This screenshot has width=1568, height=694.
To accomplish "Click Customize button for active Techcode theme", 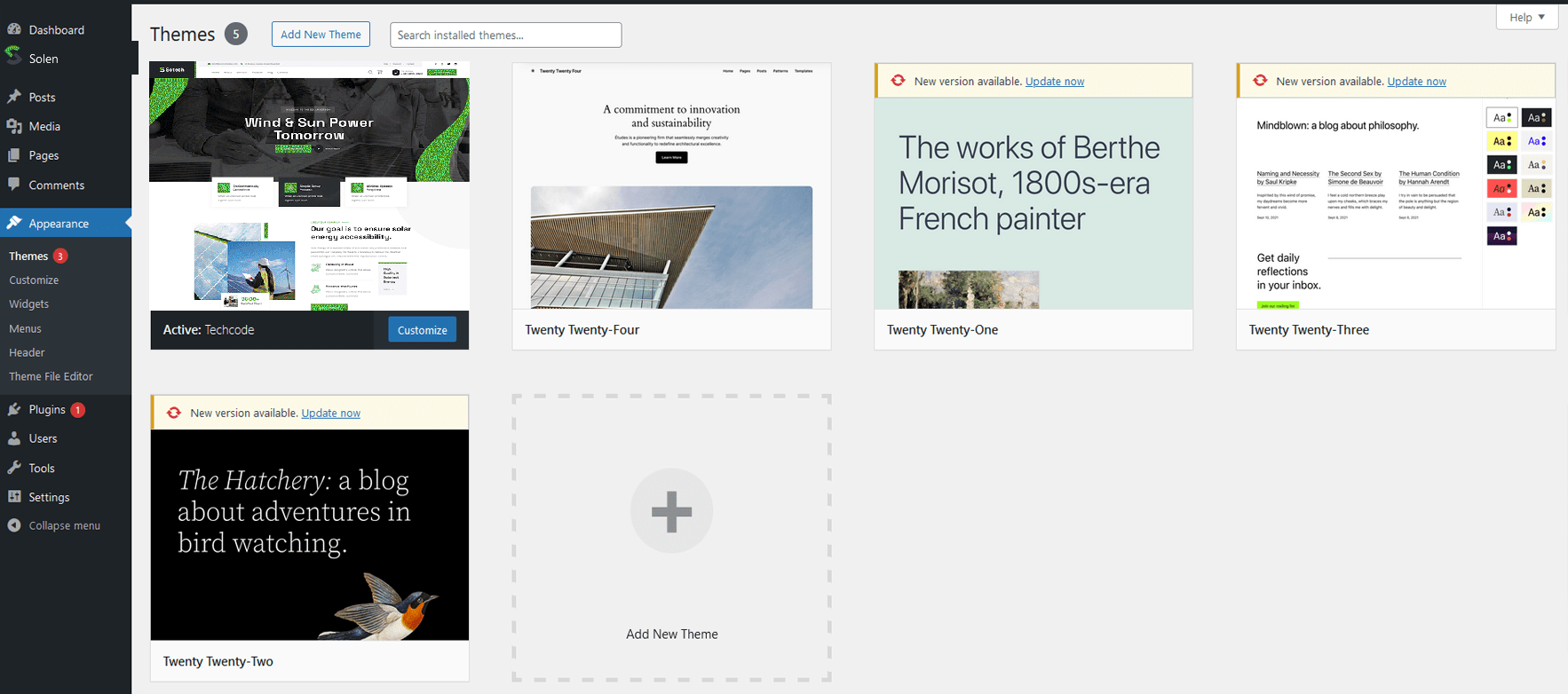I will click(422, 329).
